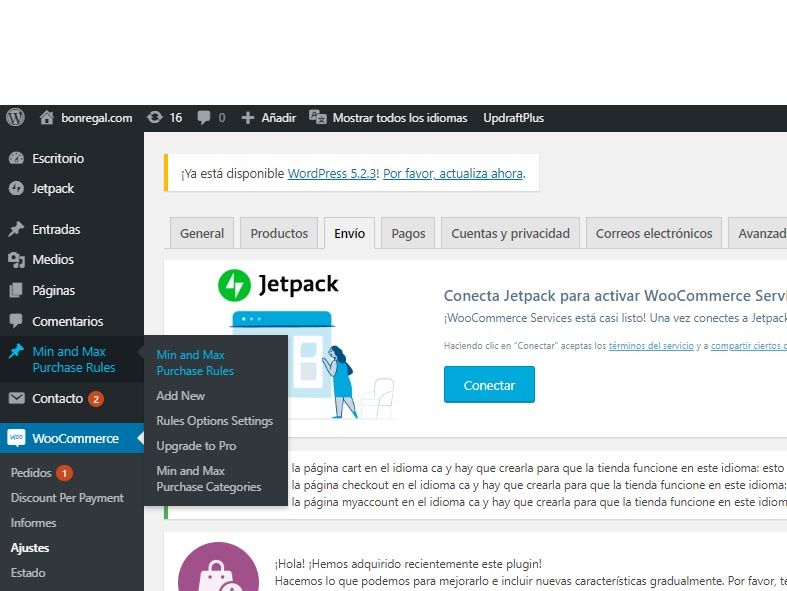Open bonregal.com site link in admin bar
This screenshot has height=591, width=787.
pos(97,118)
